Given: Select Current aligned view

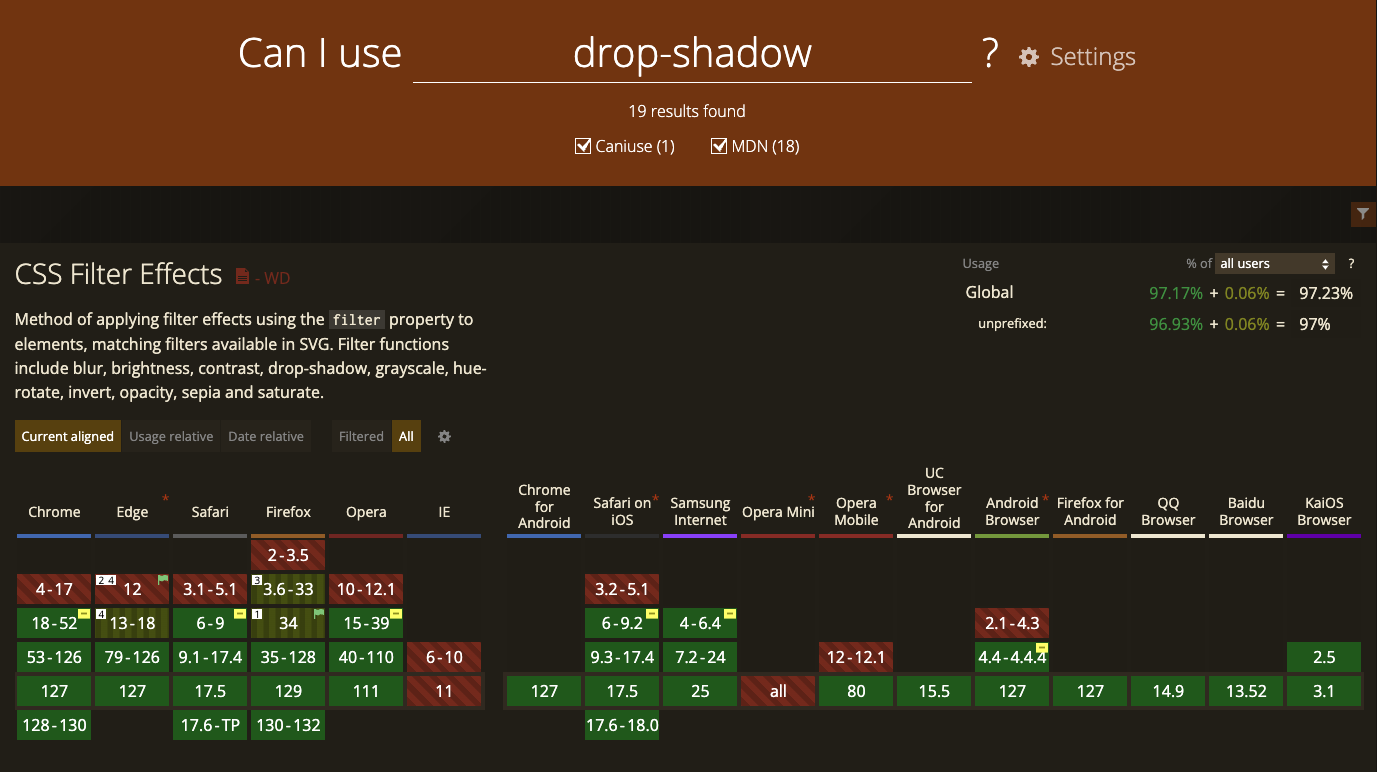Looking at the screenshot, I should click(68, 437).
